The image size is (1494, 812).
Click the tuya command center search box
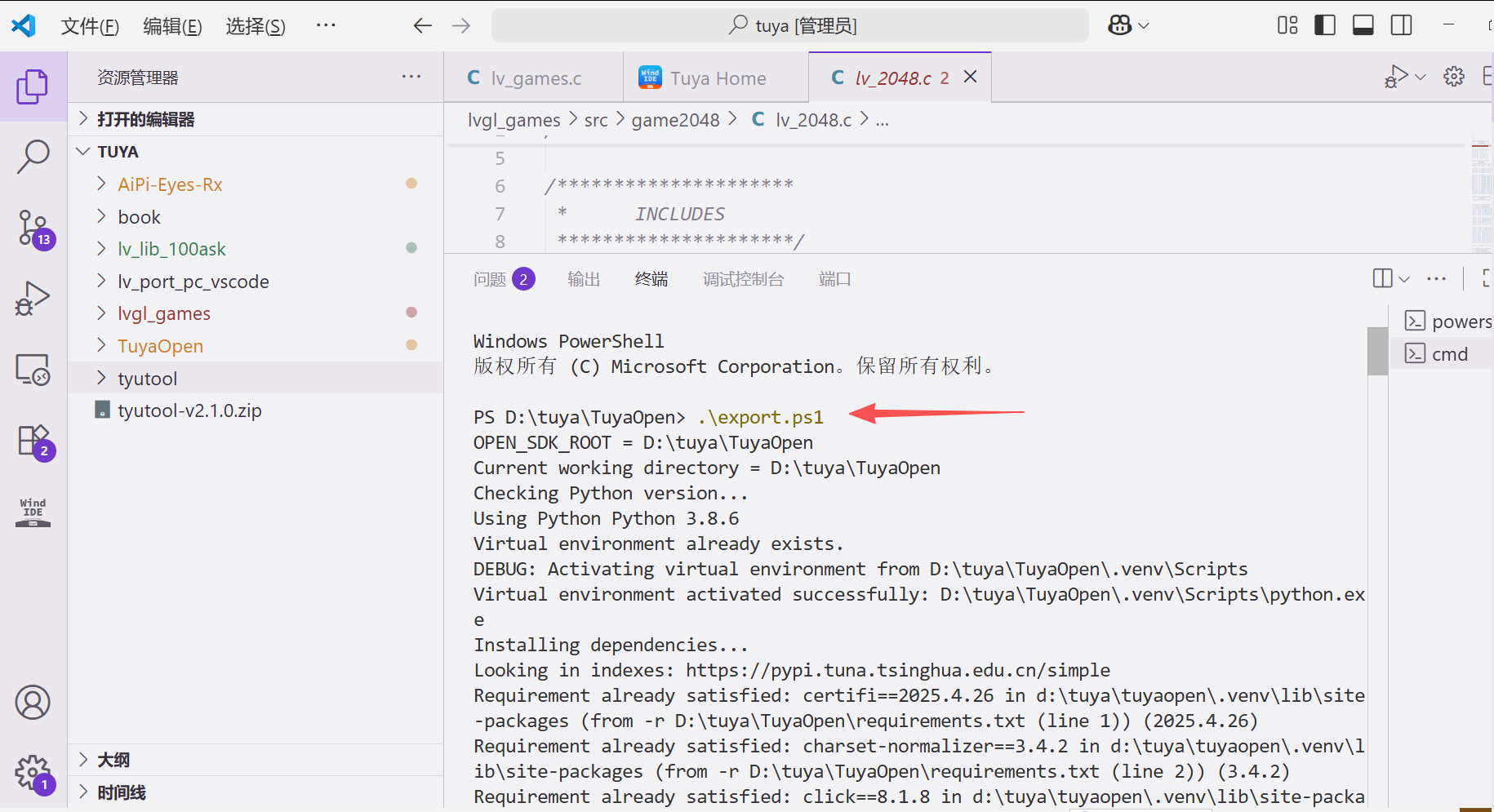(x=790, y=25)
